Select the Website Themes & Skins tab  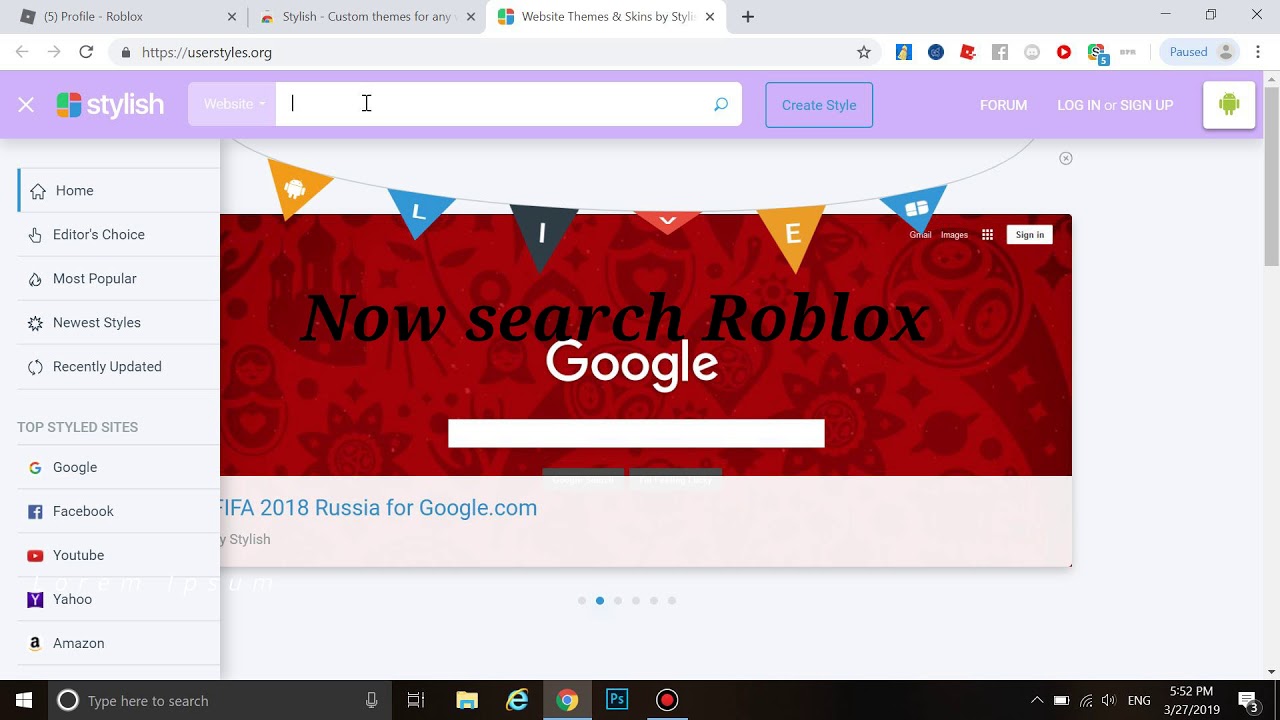608,17
